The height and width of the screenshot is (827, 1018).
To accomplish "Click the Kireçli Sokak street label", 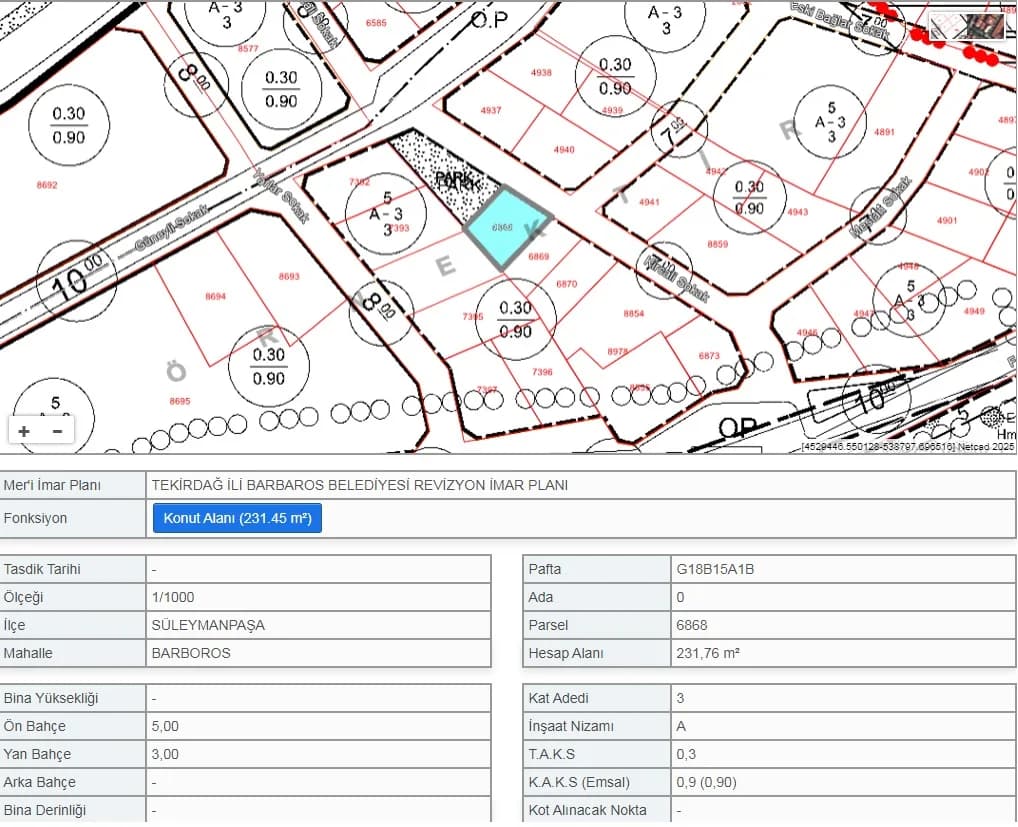I will tap(676, 279).
